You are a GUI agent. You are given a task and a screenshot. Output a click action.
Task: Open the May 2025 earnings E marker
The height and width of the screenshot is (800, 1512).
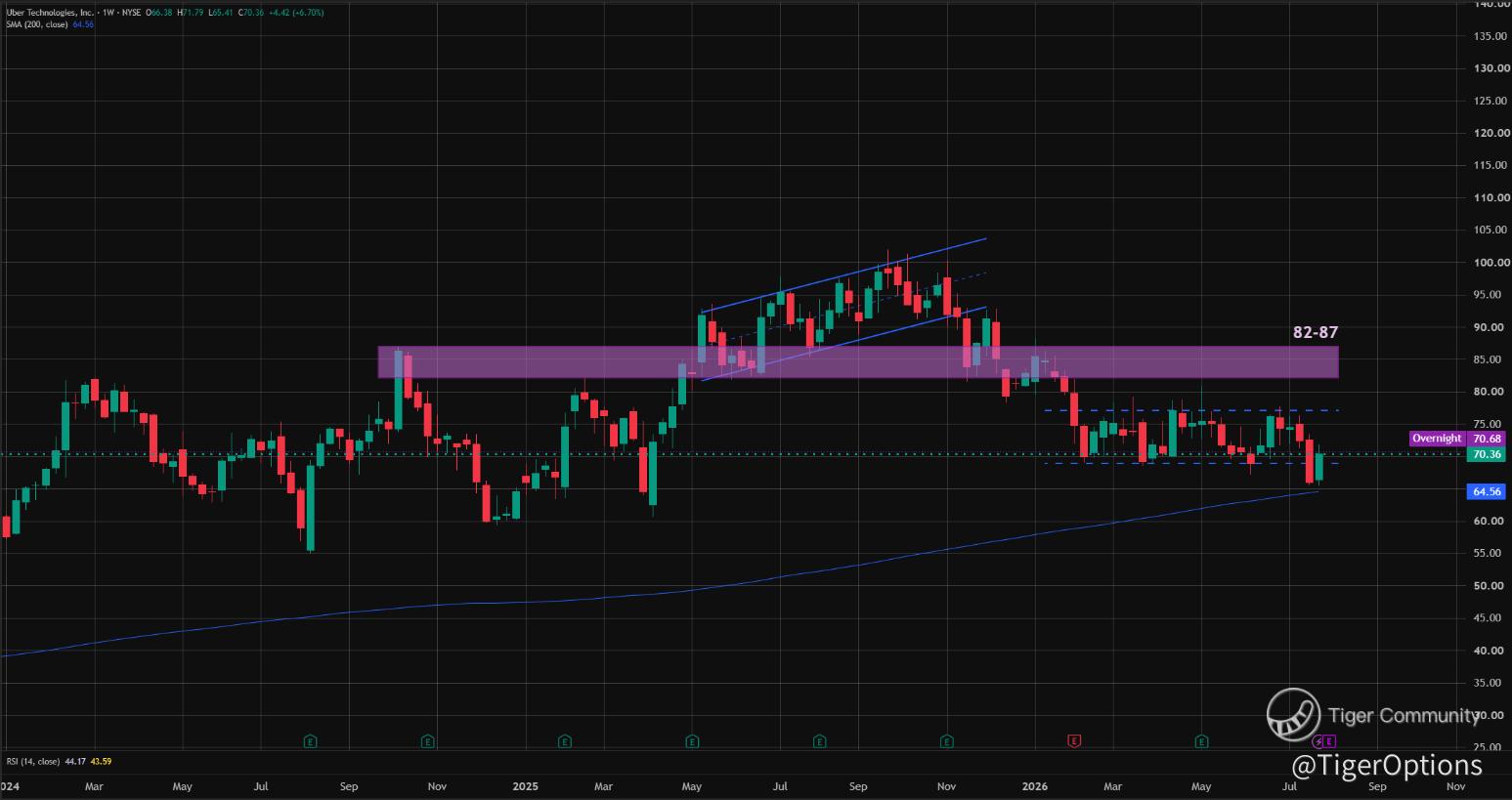[x=692, y=741]
